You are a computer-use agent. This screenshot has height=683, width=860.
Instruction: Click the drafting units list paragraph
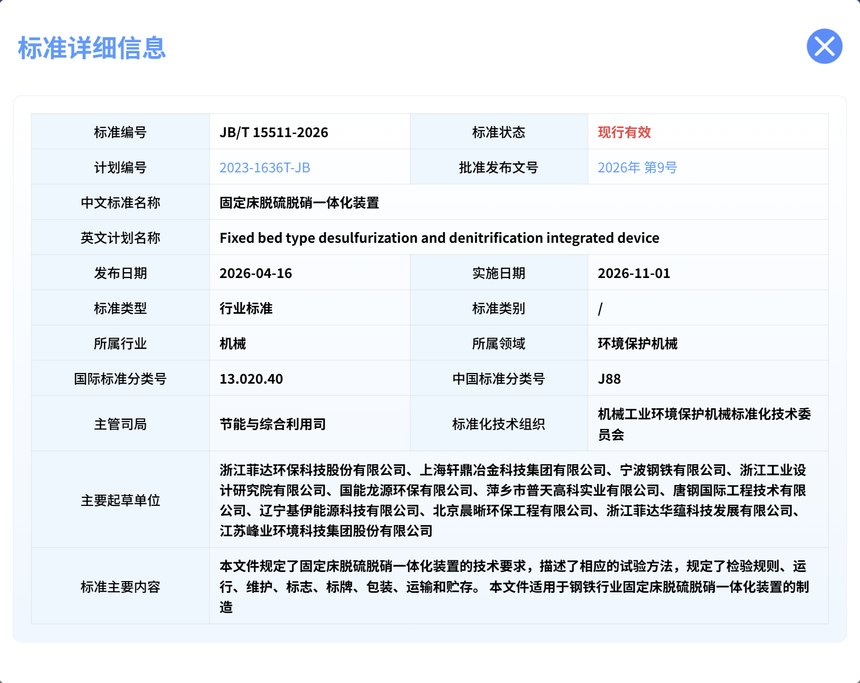pos(513,500)
